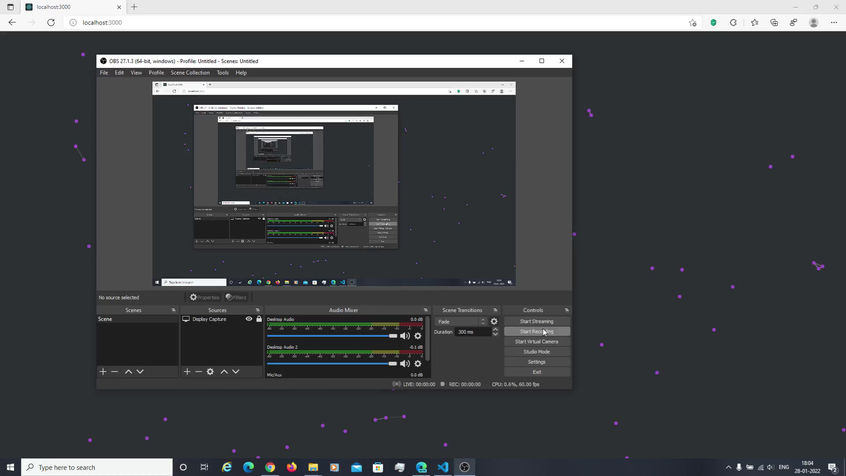This screenshot has height=476, width=846.
Task: Open the Scene Collection menu
Action: pos(190,72)
